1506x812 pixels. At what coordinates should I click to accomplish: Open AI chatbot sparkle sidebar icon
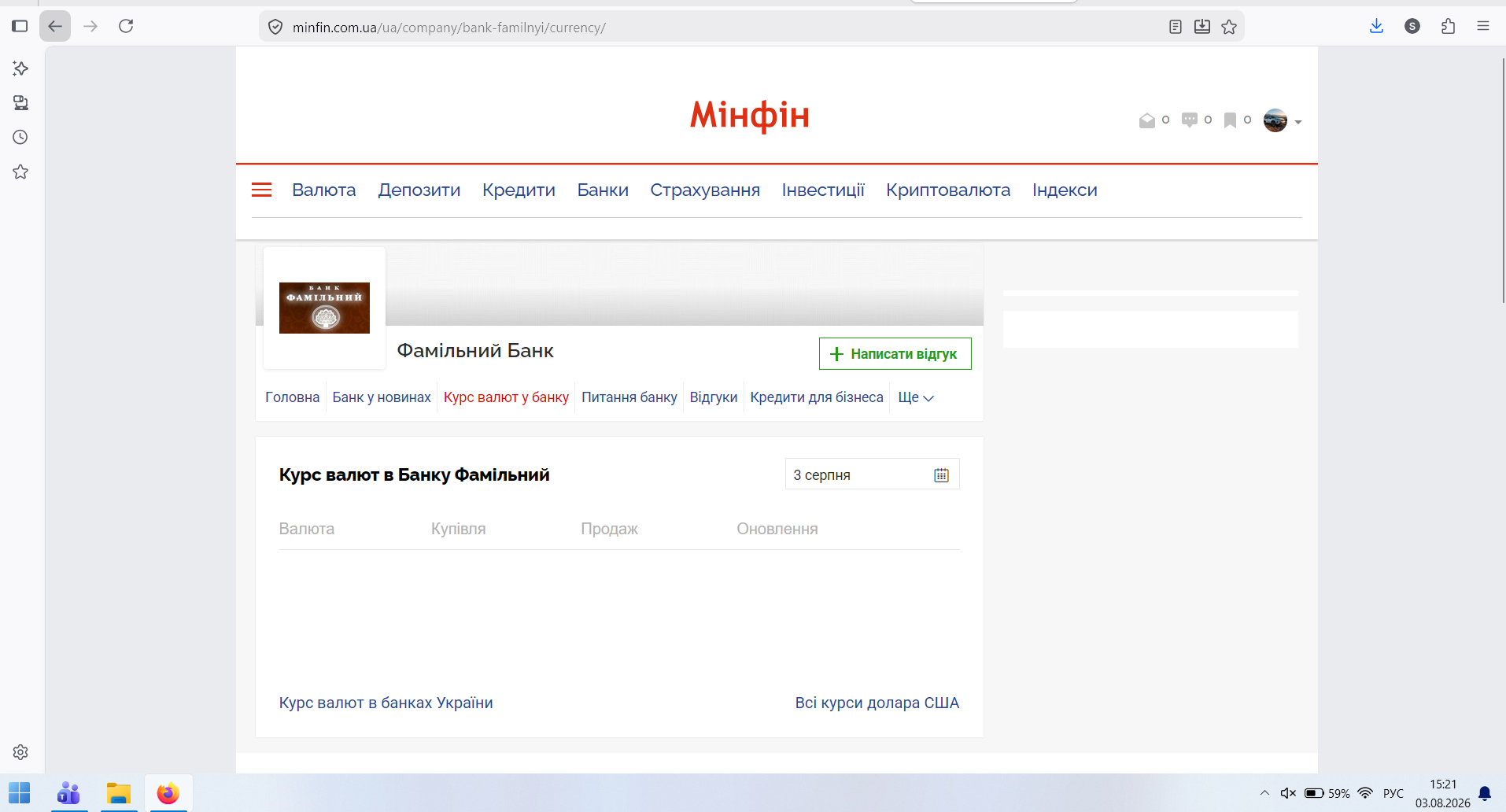[20, 68]
